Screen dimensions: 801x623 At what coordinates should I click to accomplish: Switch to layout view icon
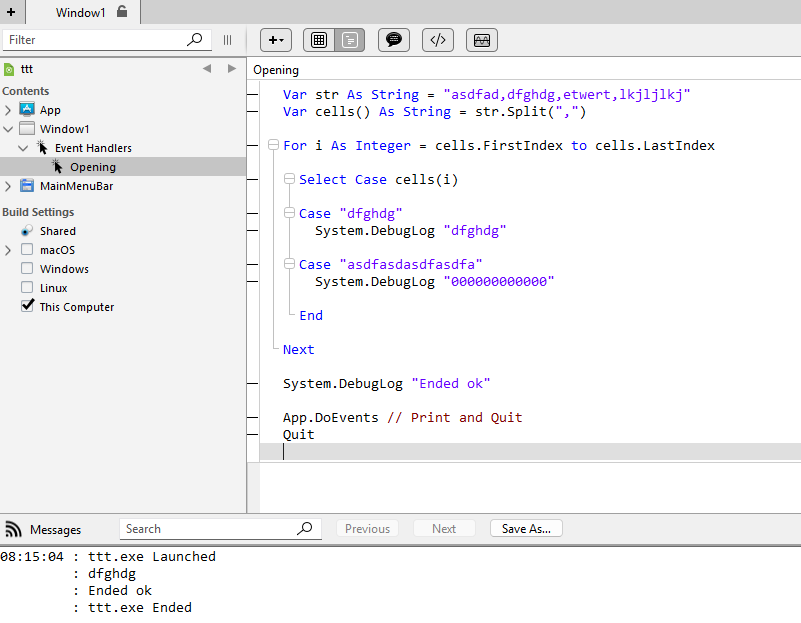click(319, 40)
